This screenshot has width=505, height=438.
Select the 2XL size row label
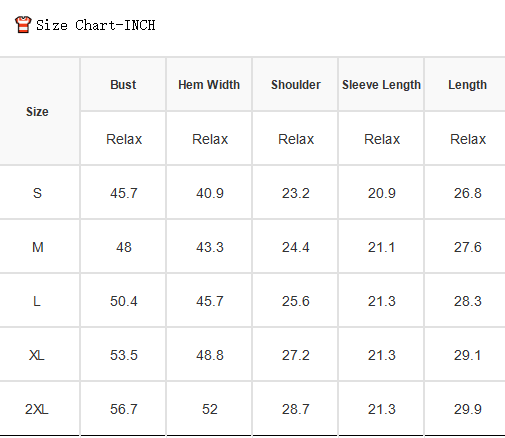37,409
